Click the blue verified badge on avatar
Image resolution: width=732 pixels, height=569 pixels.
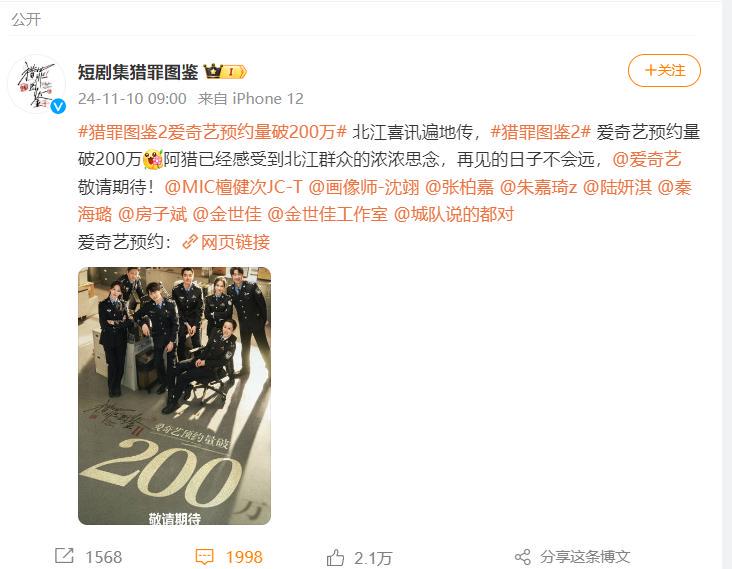58,106
